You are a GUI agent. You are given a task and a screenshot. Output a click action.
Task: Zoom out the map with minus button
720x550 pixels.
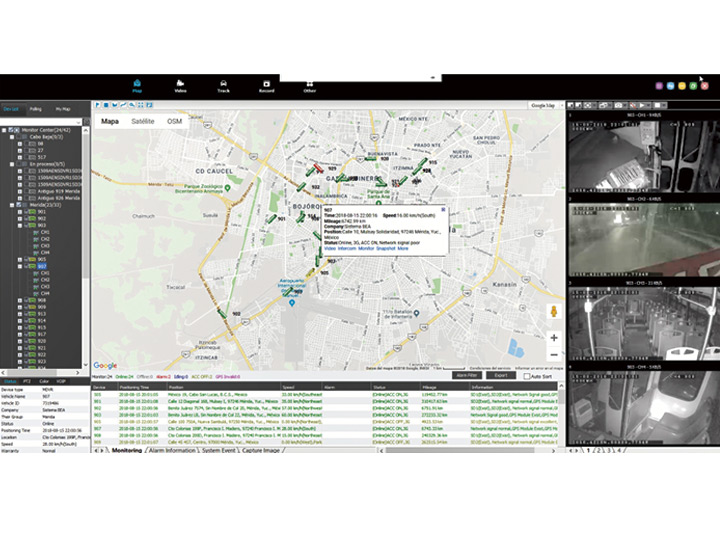pyautogui.click(x=554, y=354)
